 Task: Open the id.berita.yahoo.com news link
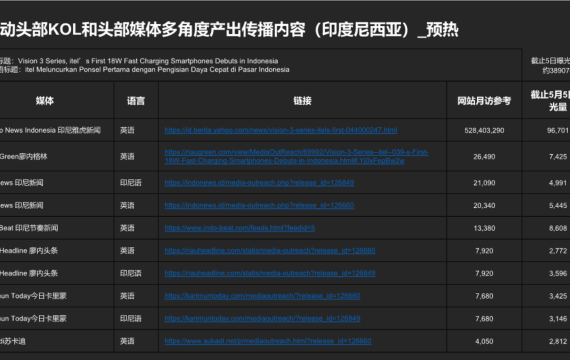281,130
